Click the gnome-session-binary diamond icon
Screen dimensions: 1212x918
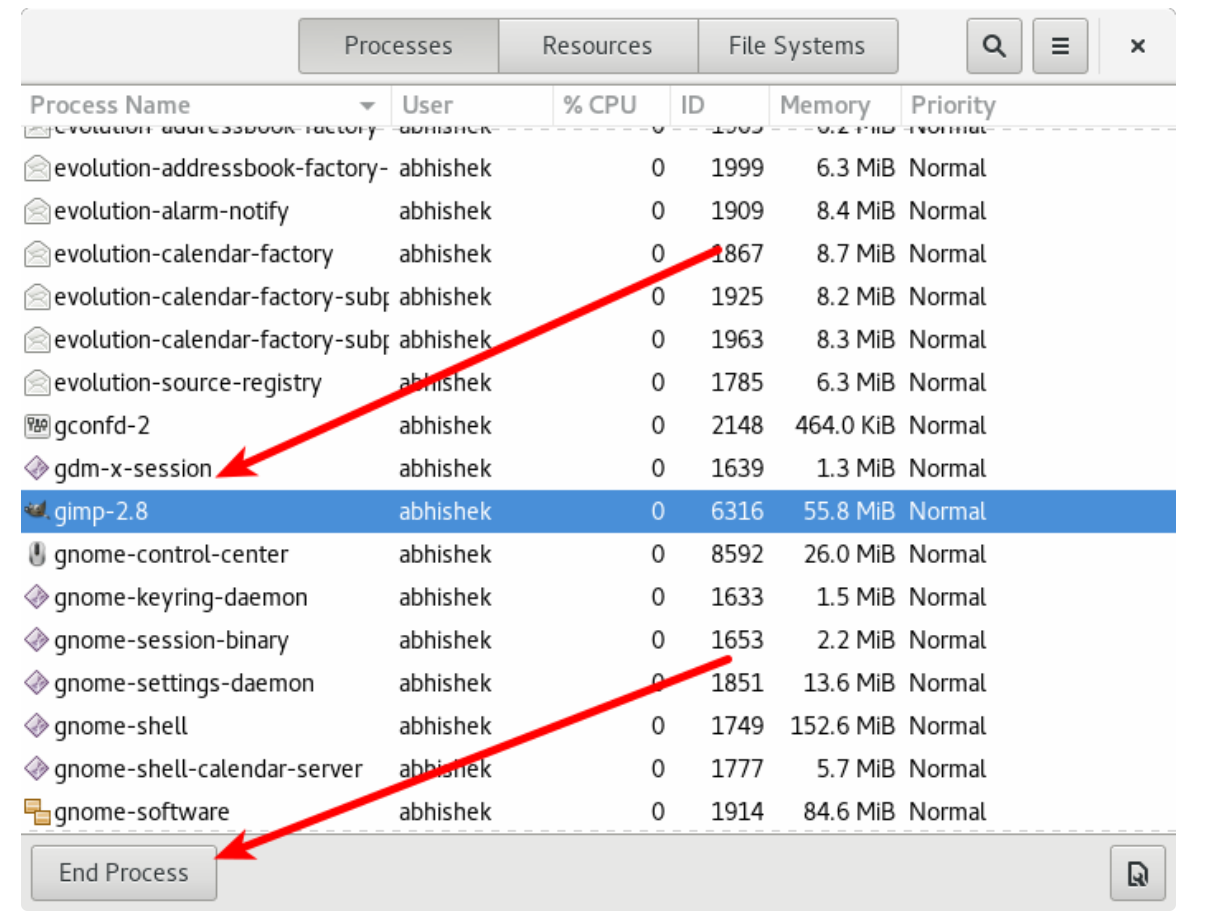pos(36,641)
